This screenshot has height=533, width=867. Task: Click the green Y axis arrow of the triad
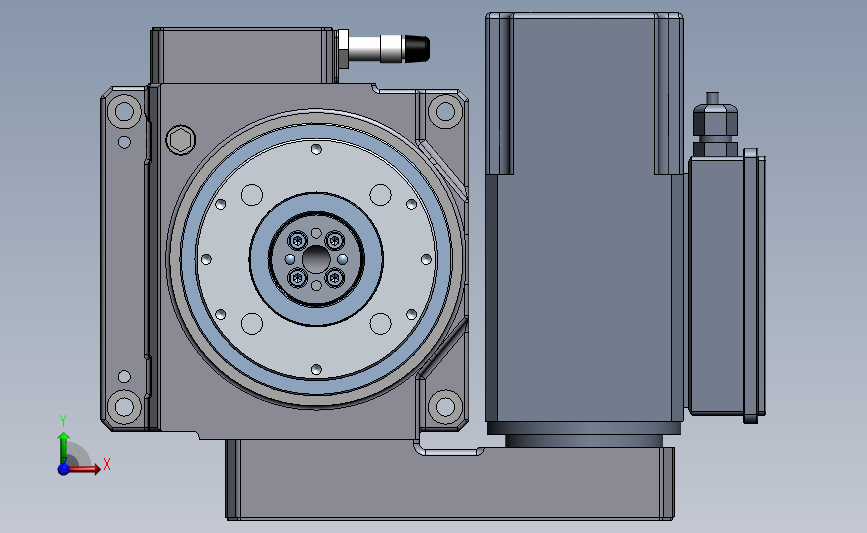tap(64, 448)
